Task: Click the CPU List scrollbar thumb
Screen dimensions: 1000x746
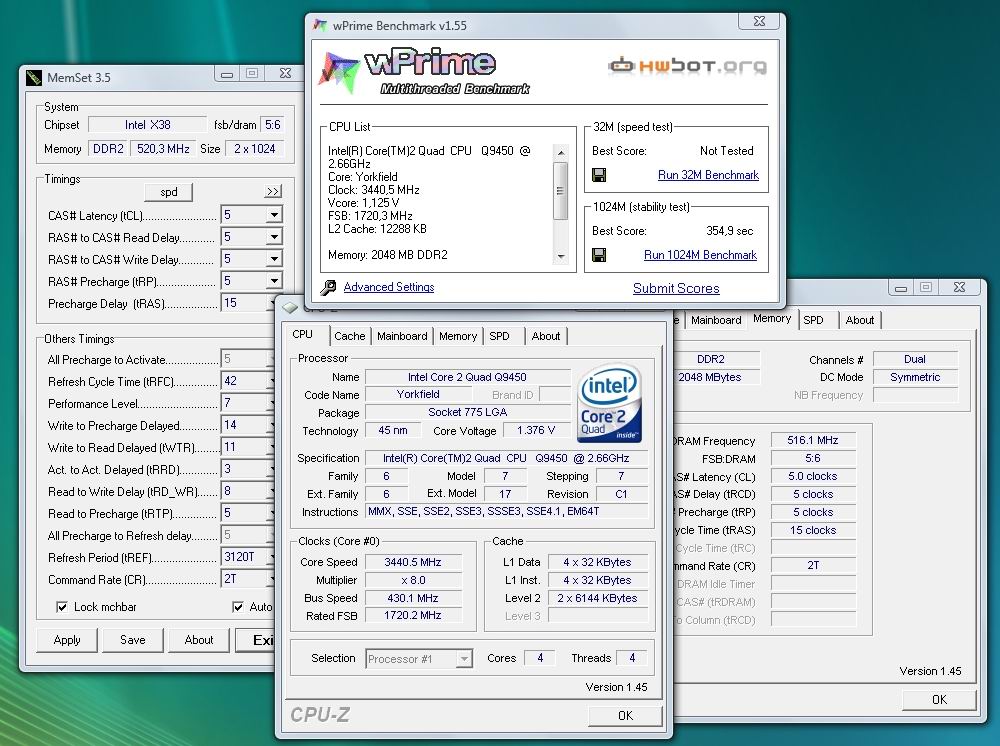Action: 560,191
